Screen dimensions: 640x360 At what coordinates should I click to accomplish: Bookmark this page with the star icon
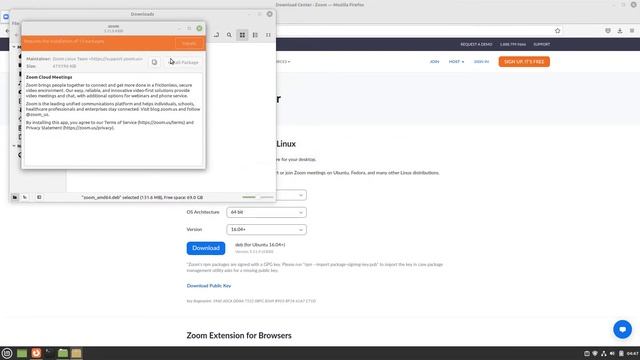558,31
